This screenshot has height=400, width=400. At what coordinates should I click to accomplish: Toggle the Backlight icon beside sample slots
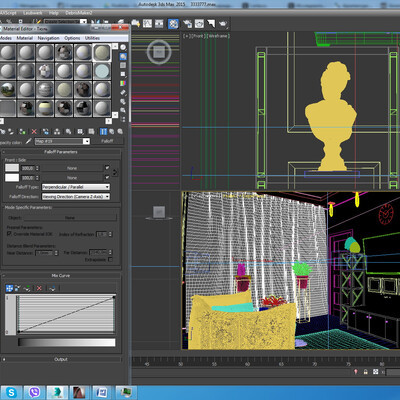123,57
